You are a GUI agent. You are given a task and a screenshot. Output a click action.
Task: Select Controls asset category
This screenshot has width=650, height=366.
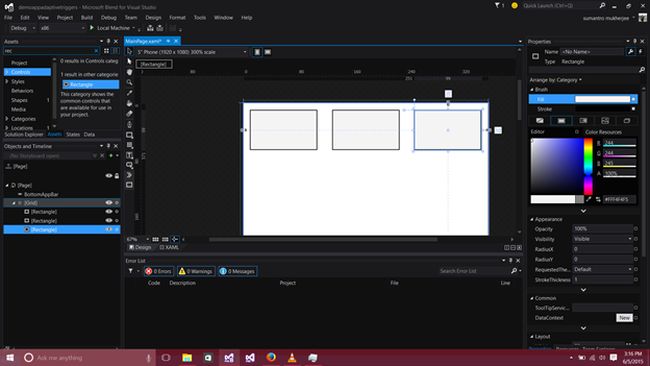coord(27,72)
